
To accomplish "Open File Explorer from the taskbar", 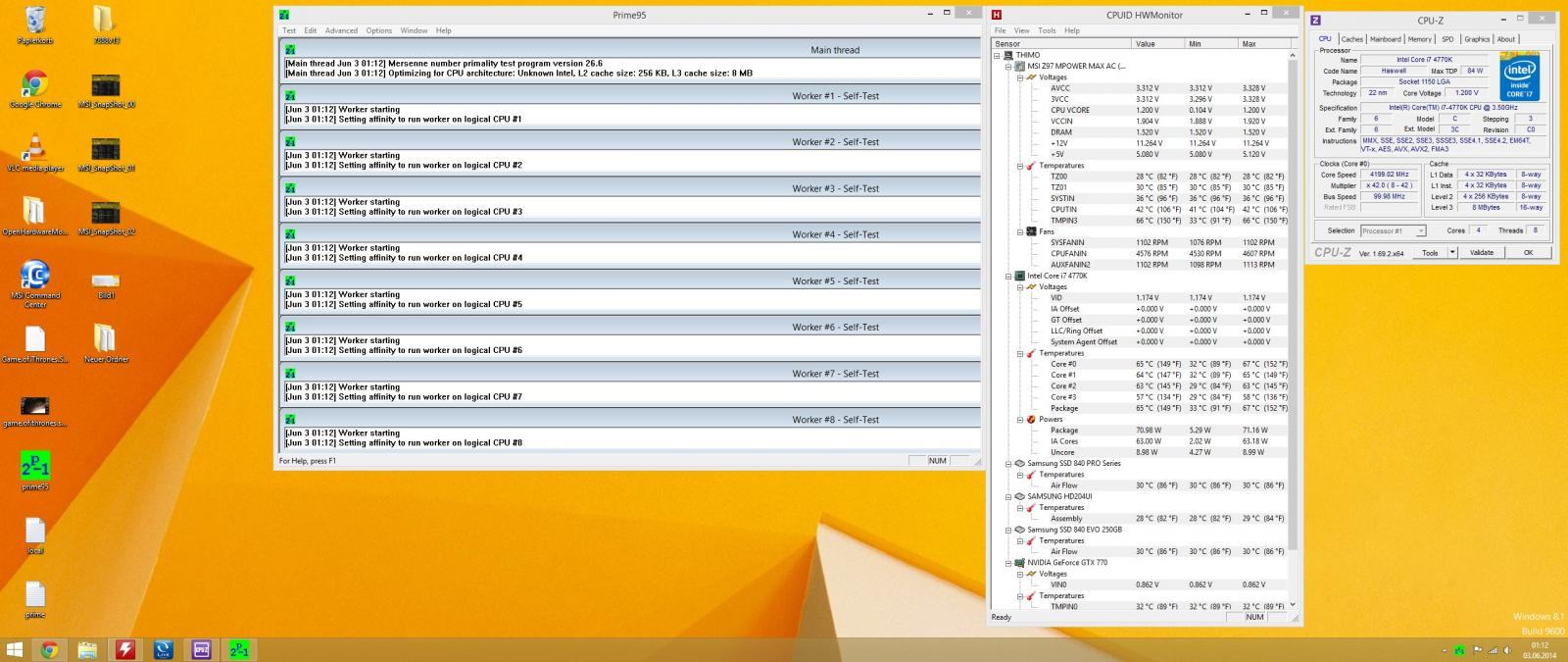I will [x=87, y=649].
